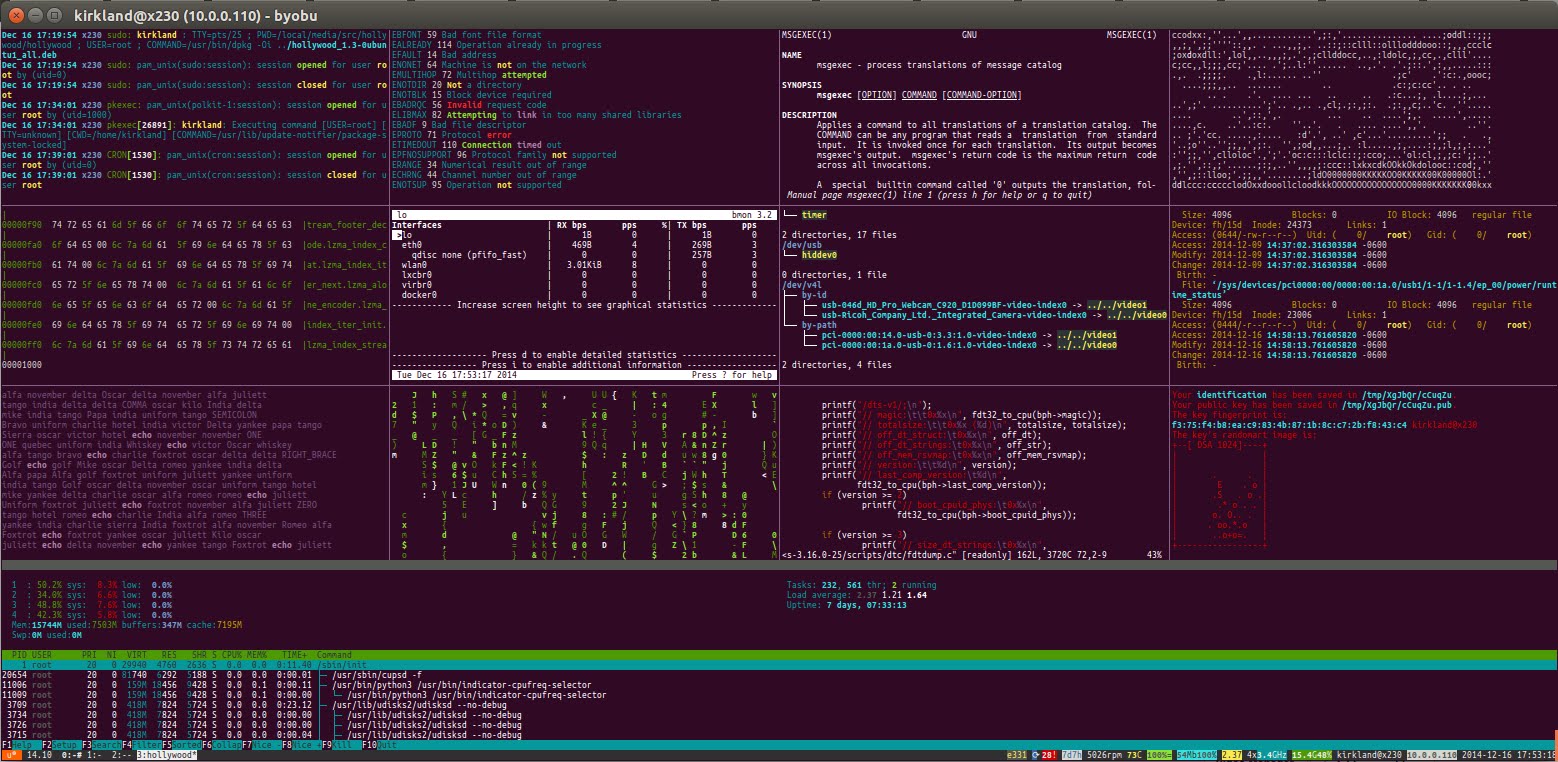Switch to the 3:hollywood byobu window tab
The image size is (1558, 762).
coord(166,754)
